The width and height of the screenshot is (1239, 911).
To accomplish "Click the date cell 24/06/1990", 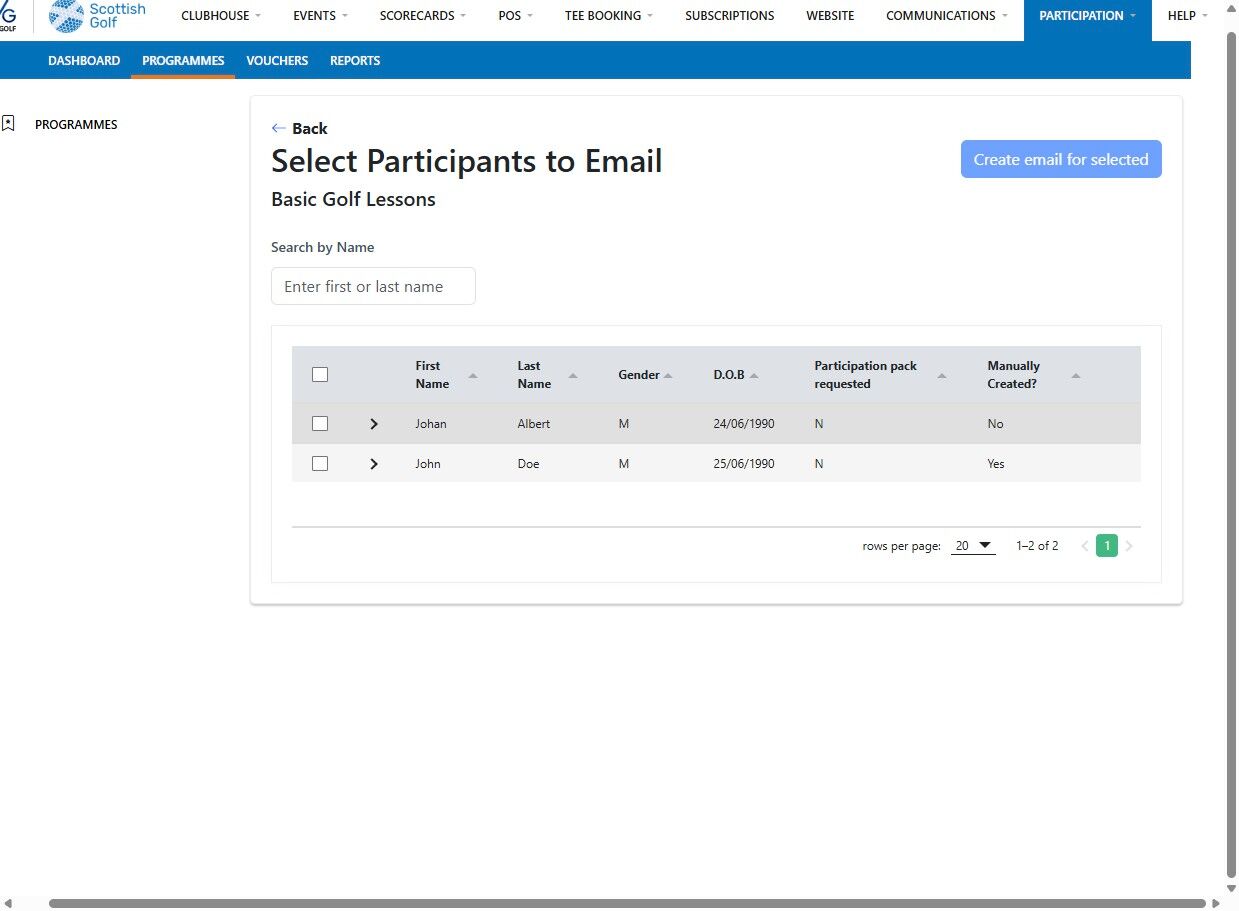I will tap(744, 424).
